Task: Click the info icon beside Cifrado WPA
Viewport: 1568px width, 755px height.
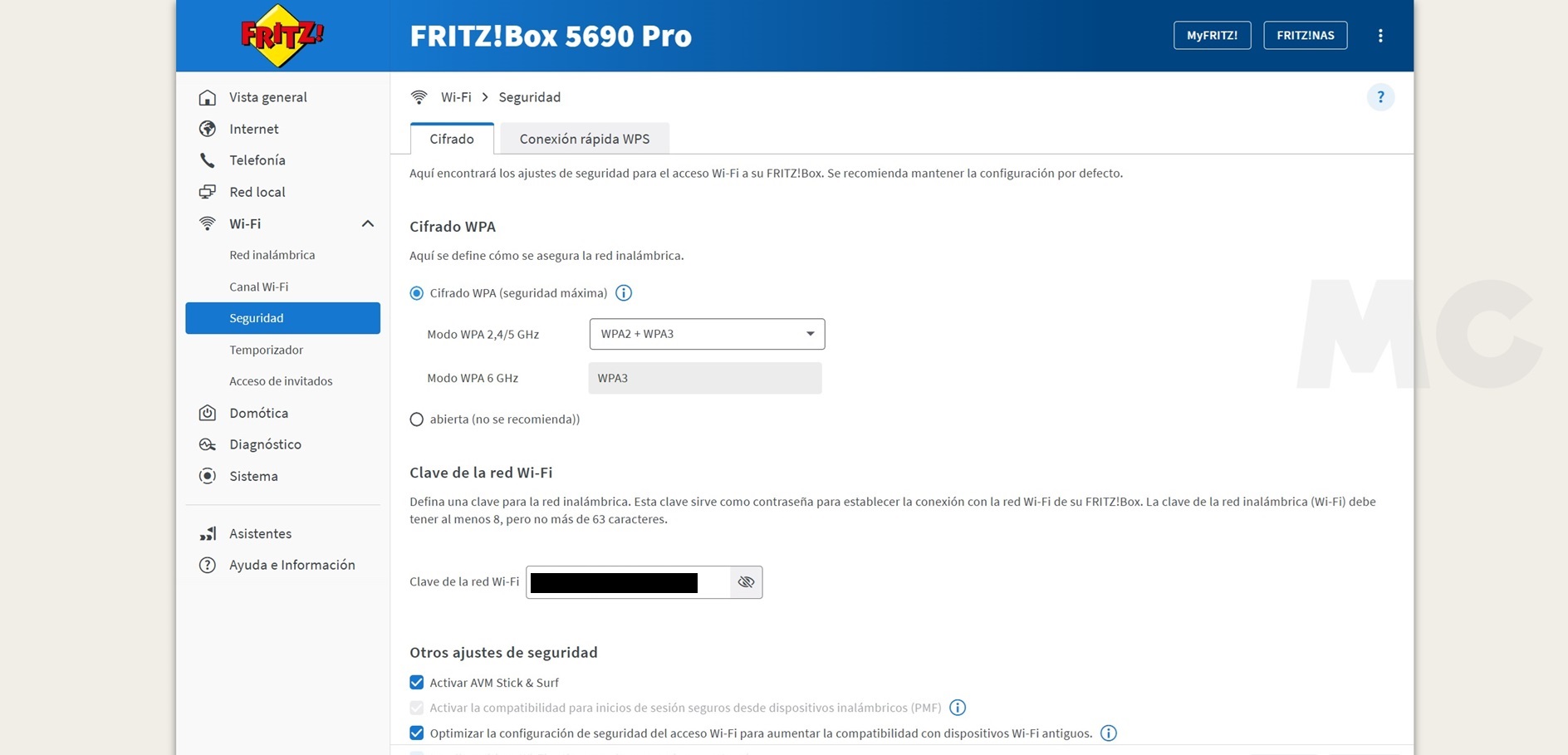Action: (624, 293)
